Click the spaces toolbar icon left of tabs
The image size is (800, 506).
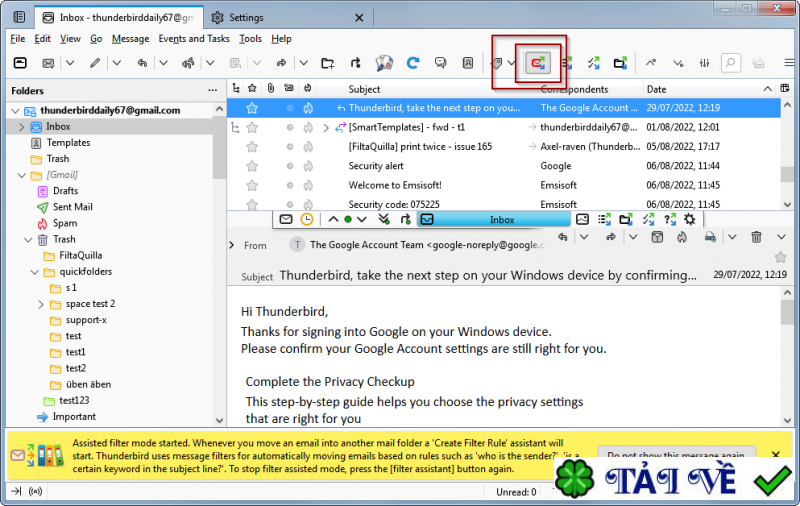pos(19,17)
